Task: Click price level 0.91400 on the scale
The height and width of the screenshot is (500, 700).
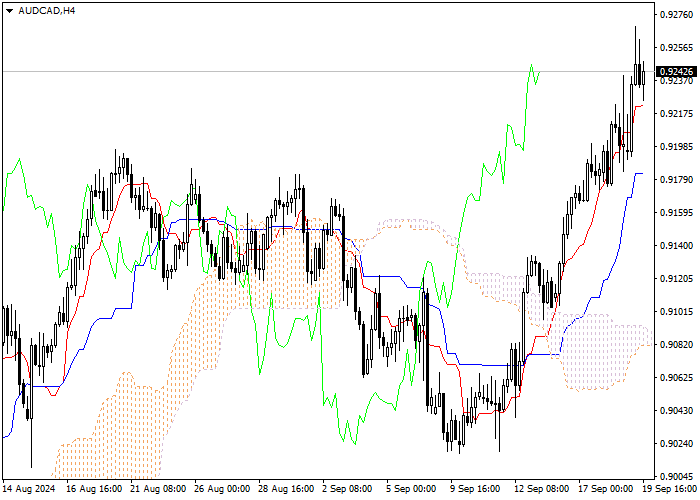Action: point(676,246)
